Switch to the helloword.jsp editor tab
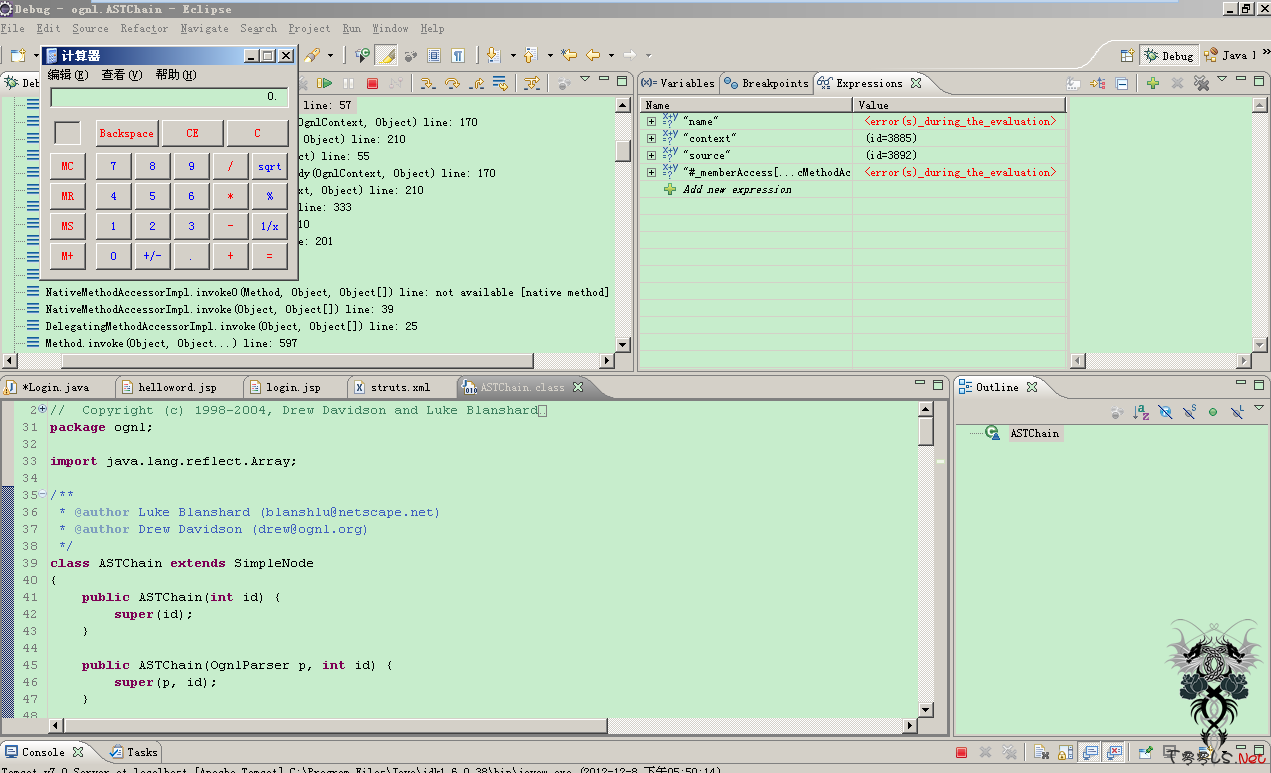This screenshot has width=1271, height=773. pyautogui.click(x=176, y=387)
